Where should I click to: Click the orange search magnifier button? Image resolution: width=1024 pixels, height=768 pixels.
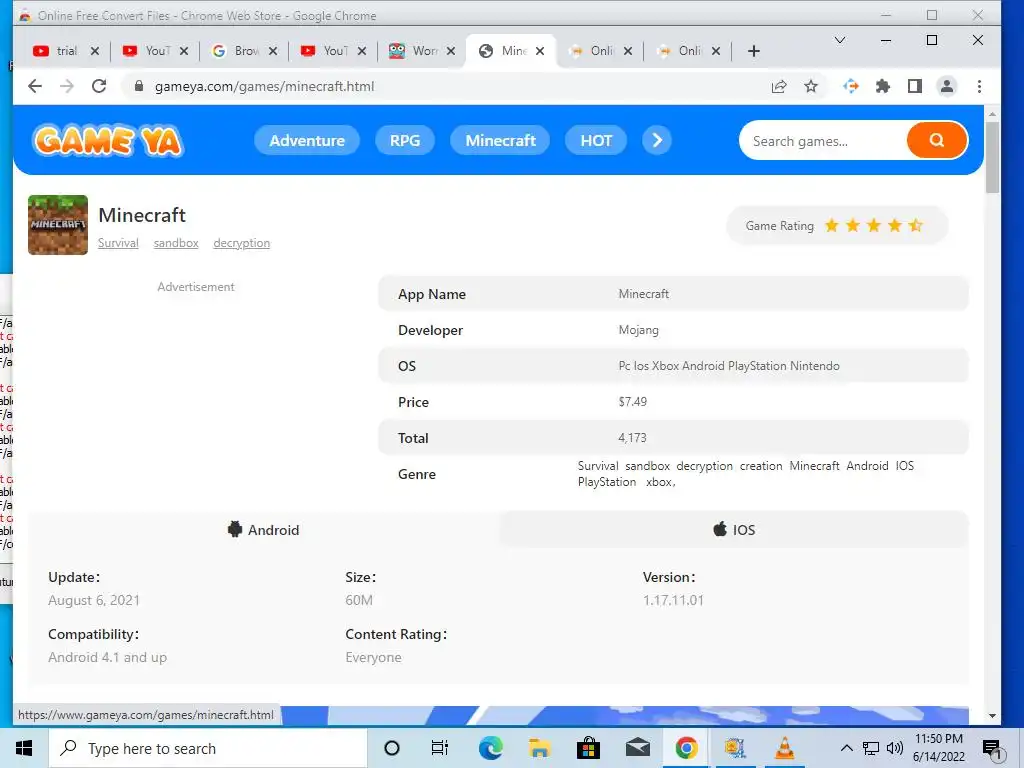point(936,140)
